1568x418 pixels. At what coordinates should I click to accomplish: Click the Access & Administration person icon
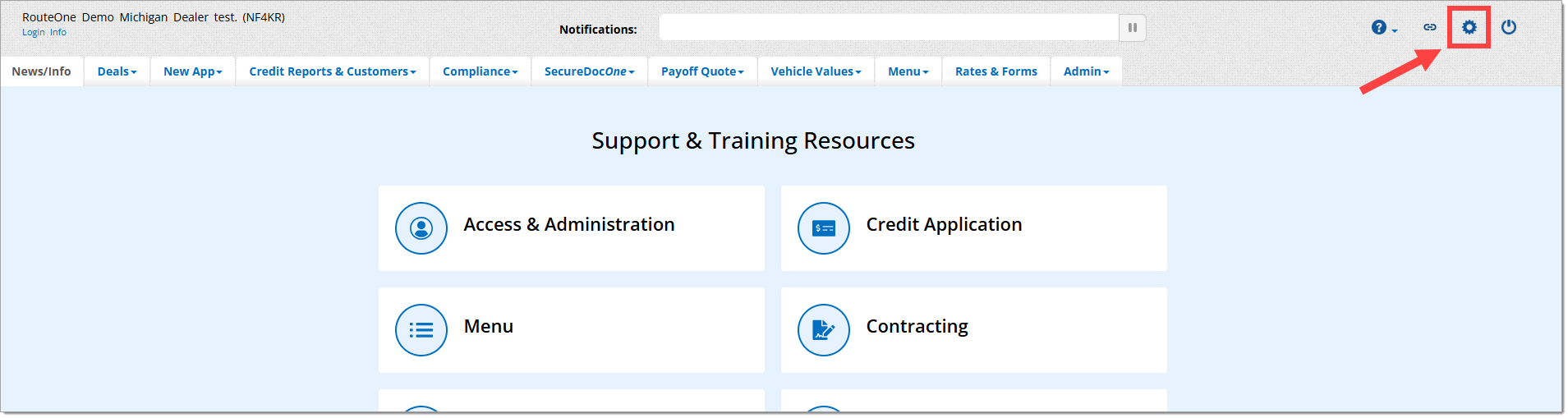[x=421, y=228]
